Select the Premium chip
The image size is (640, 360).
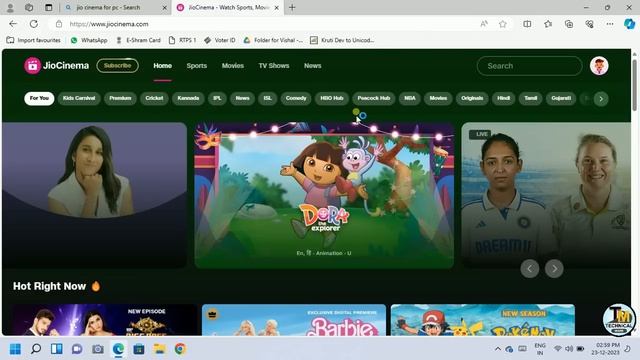(x=120, y=98)
